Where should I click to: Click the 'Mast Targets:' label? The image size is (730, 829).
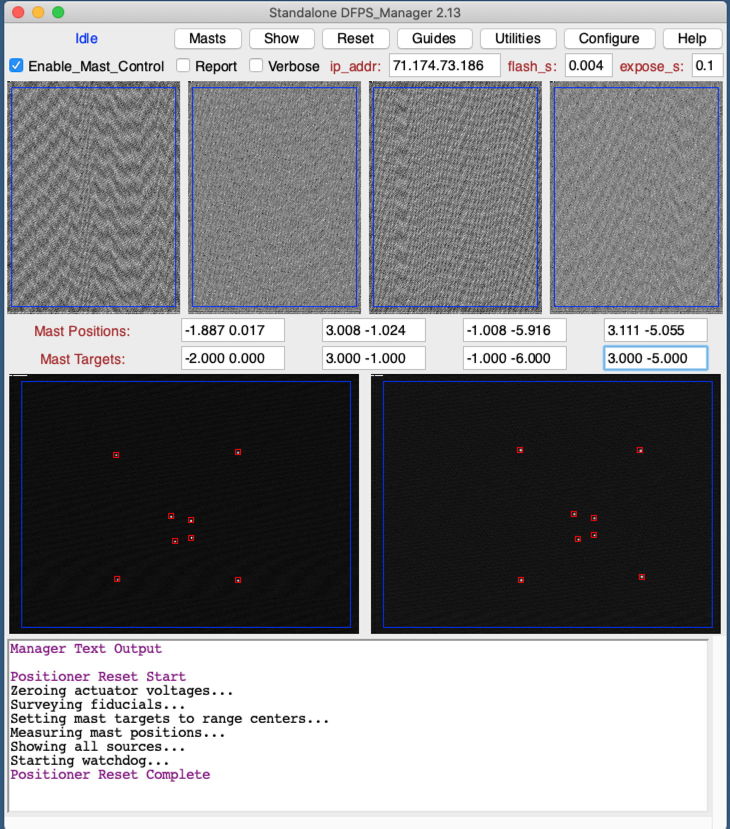click(x=82, y=359)
